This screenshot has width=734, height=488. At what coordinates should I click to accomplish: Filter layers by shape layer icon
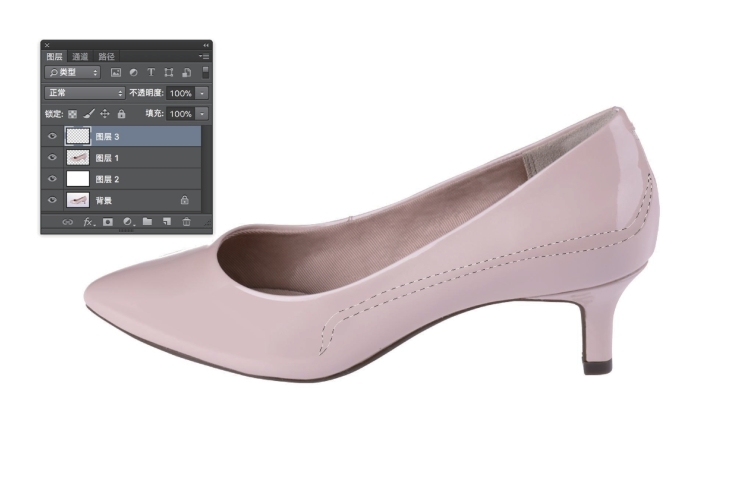click(169, 72)
